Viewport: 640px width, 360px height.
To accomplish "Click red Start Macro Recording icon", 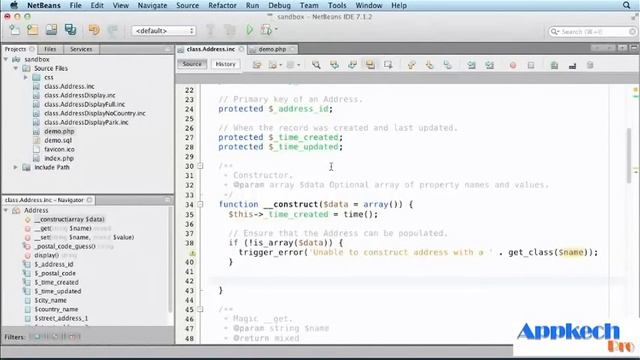I will coord(513,65).
